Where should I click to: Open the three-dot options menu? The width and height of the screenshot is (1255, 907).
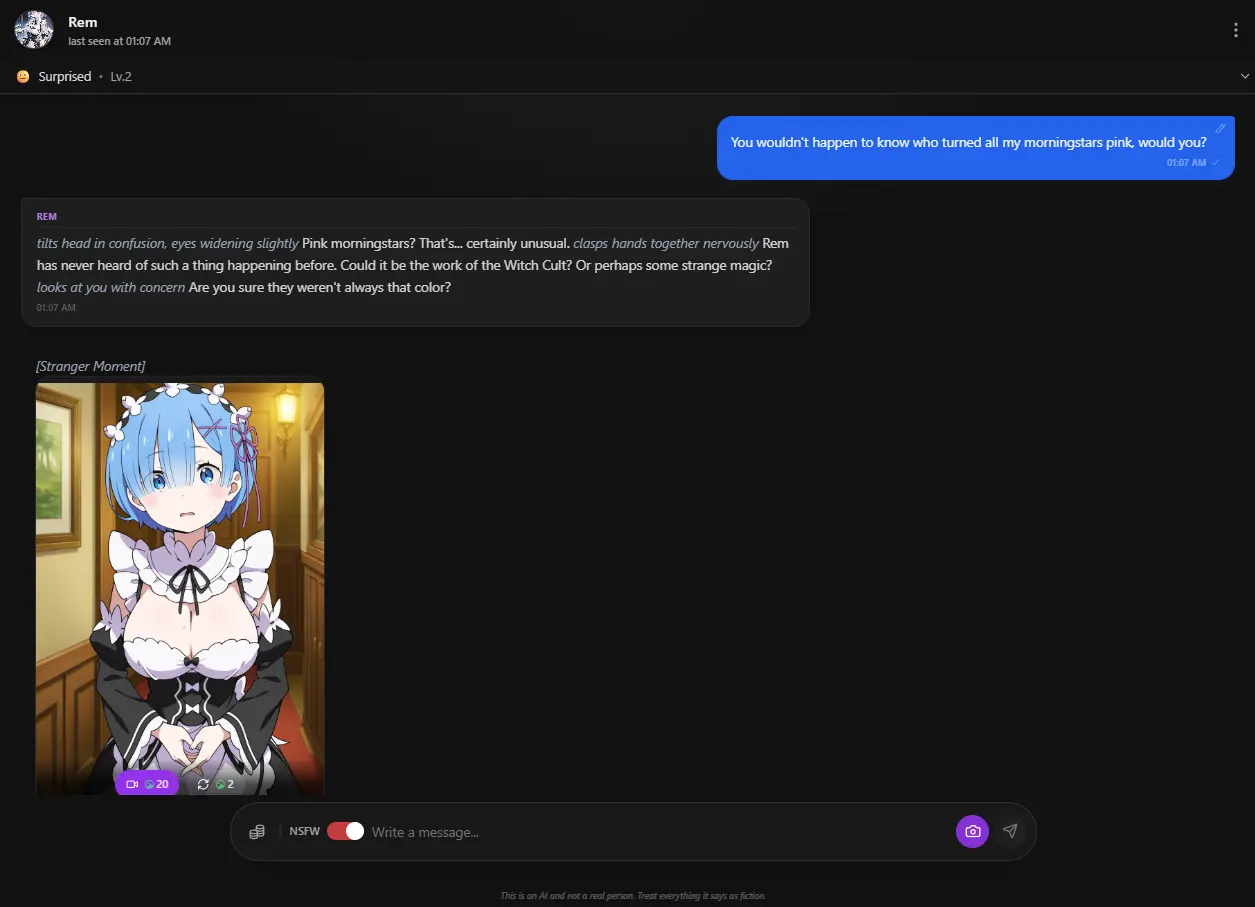[x=1235, y=29]
